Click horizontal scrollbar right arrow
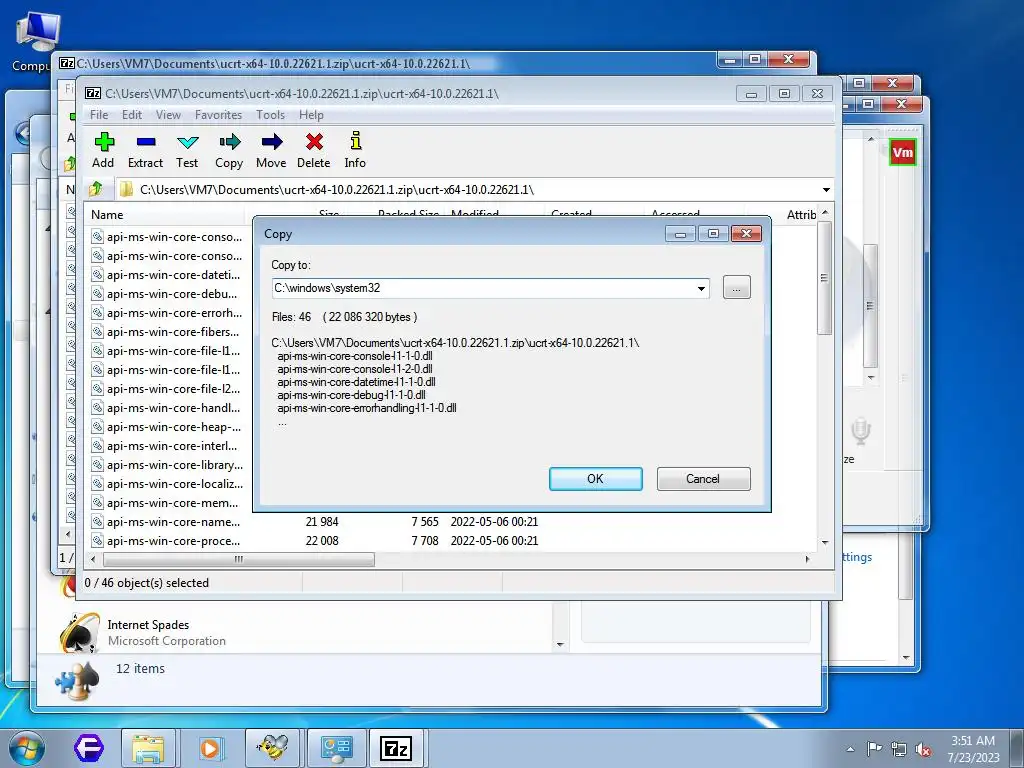 (808, 559)
